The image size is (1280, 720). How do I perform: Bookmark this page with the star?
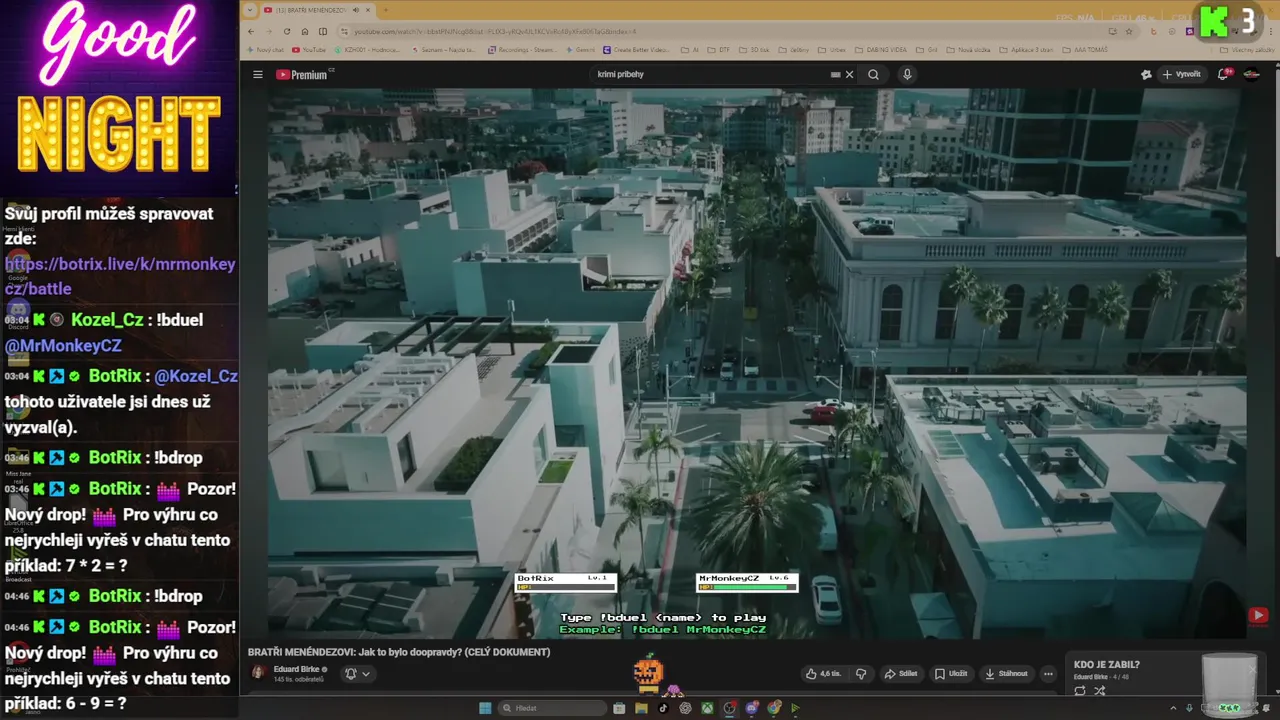click(1129, 31)
